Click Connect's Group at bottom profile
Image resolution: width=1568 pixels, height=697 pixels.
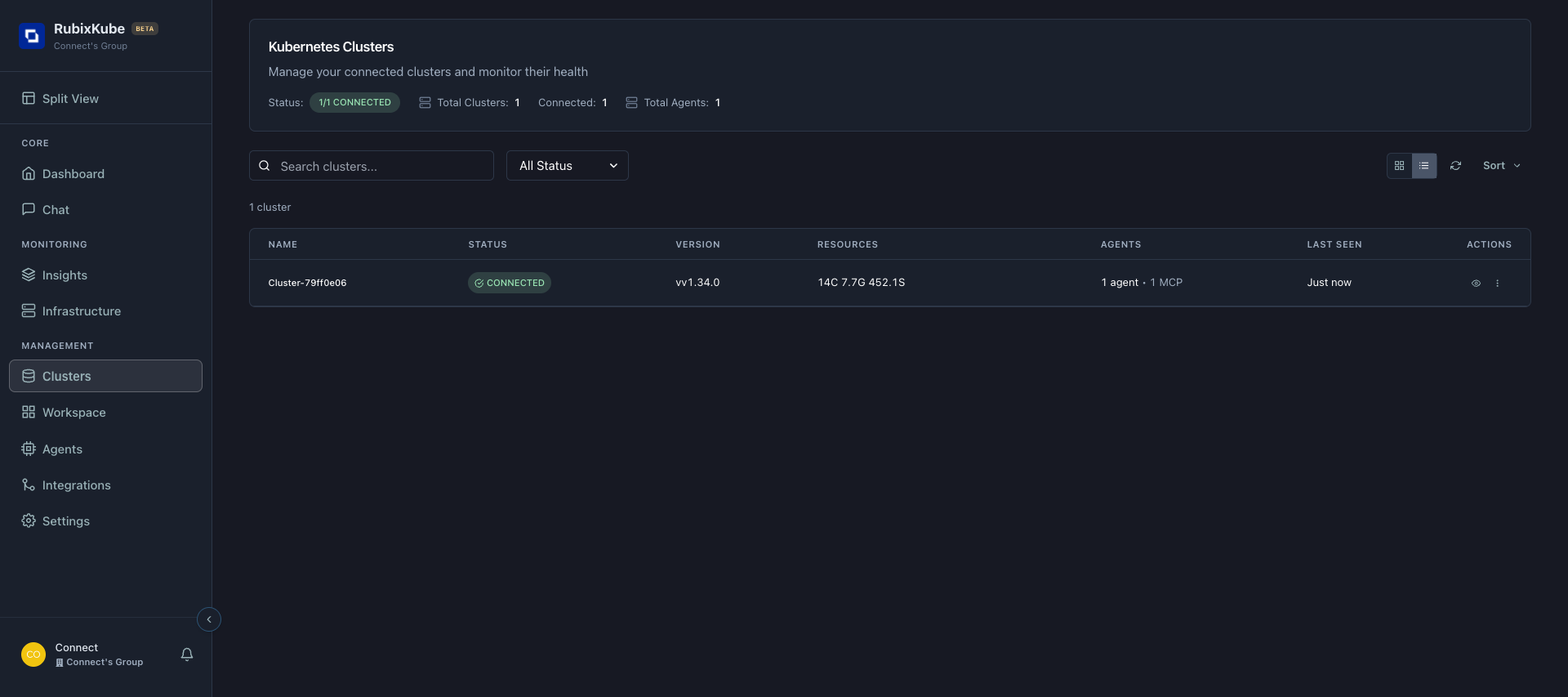pos(100,663)
